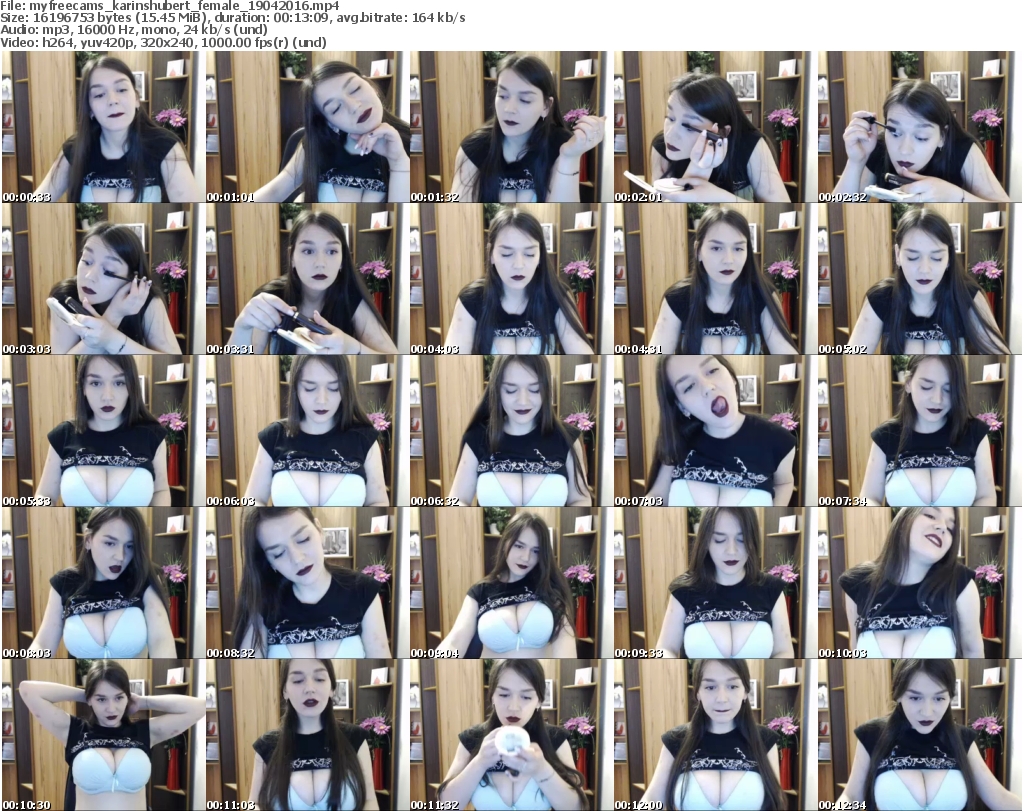Pick the 00:04:31 frame
Viewport: 1024px width, 811px height.
click(715, 279)
